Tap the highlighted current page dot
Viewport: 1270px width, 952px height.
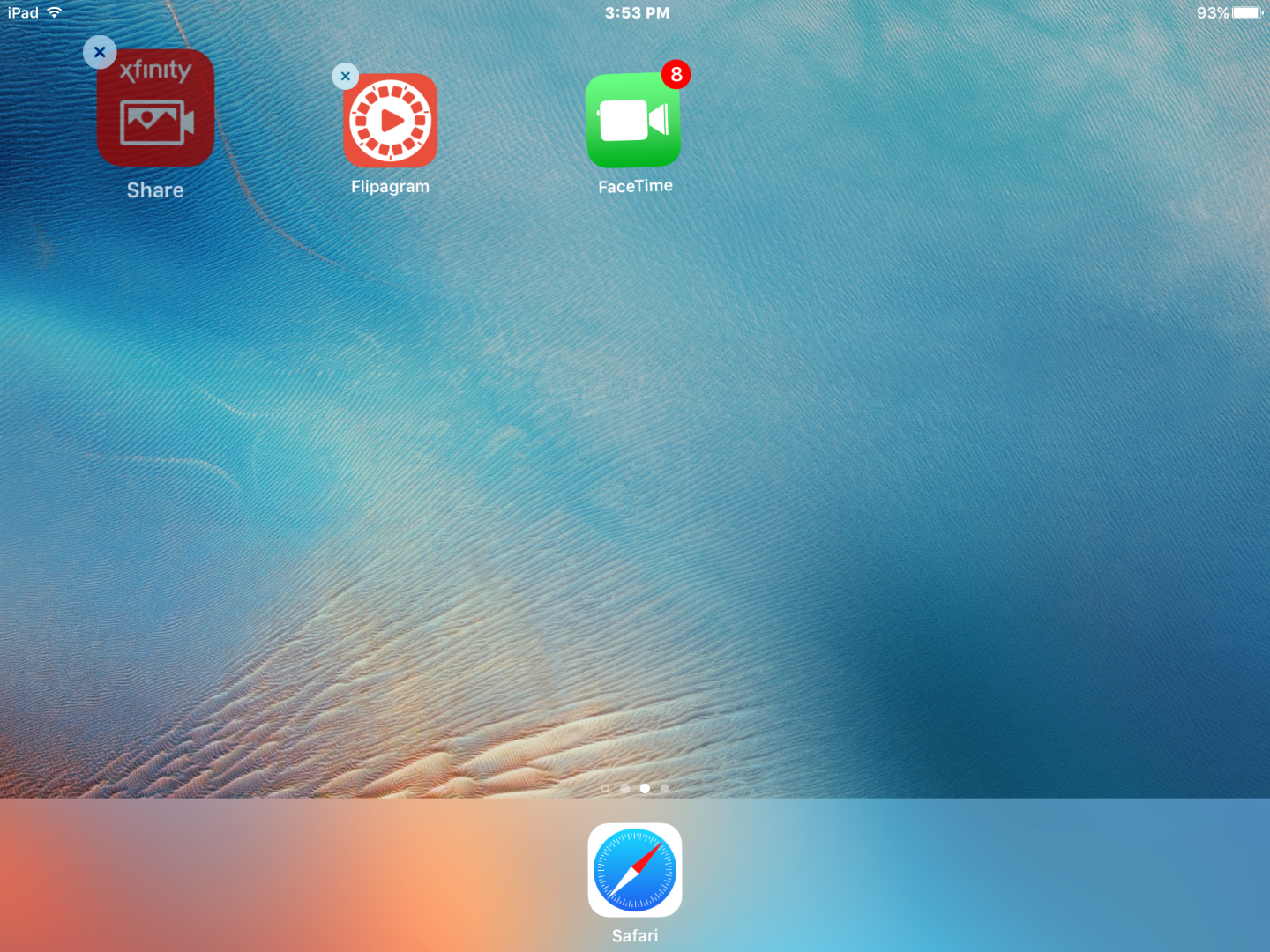[645, 789]
